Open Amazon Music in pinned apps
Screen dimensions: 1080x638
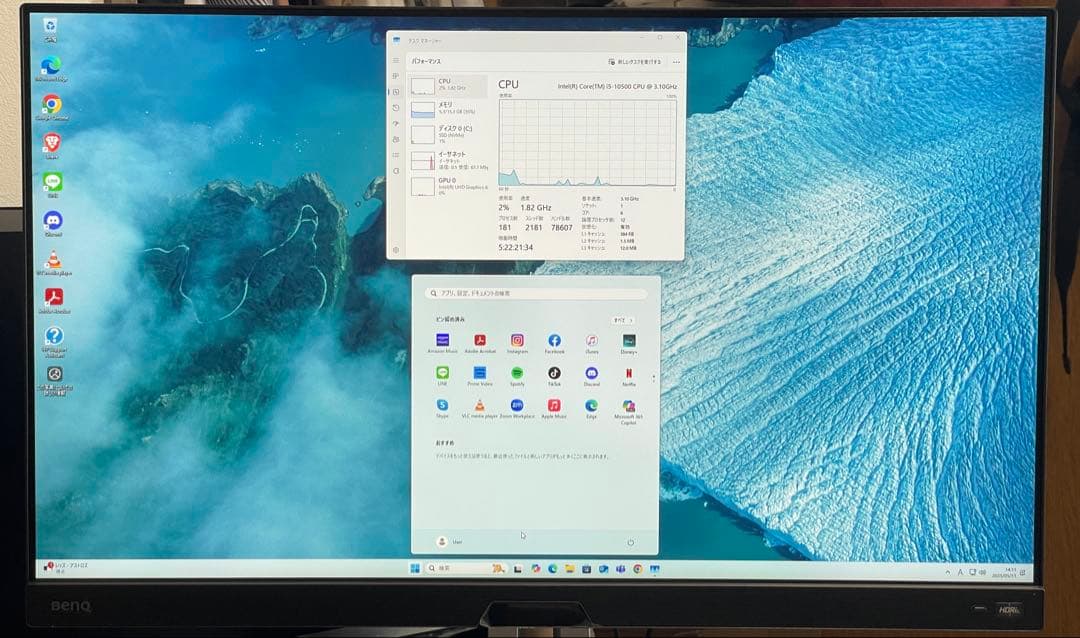coord(442,341)
